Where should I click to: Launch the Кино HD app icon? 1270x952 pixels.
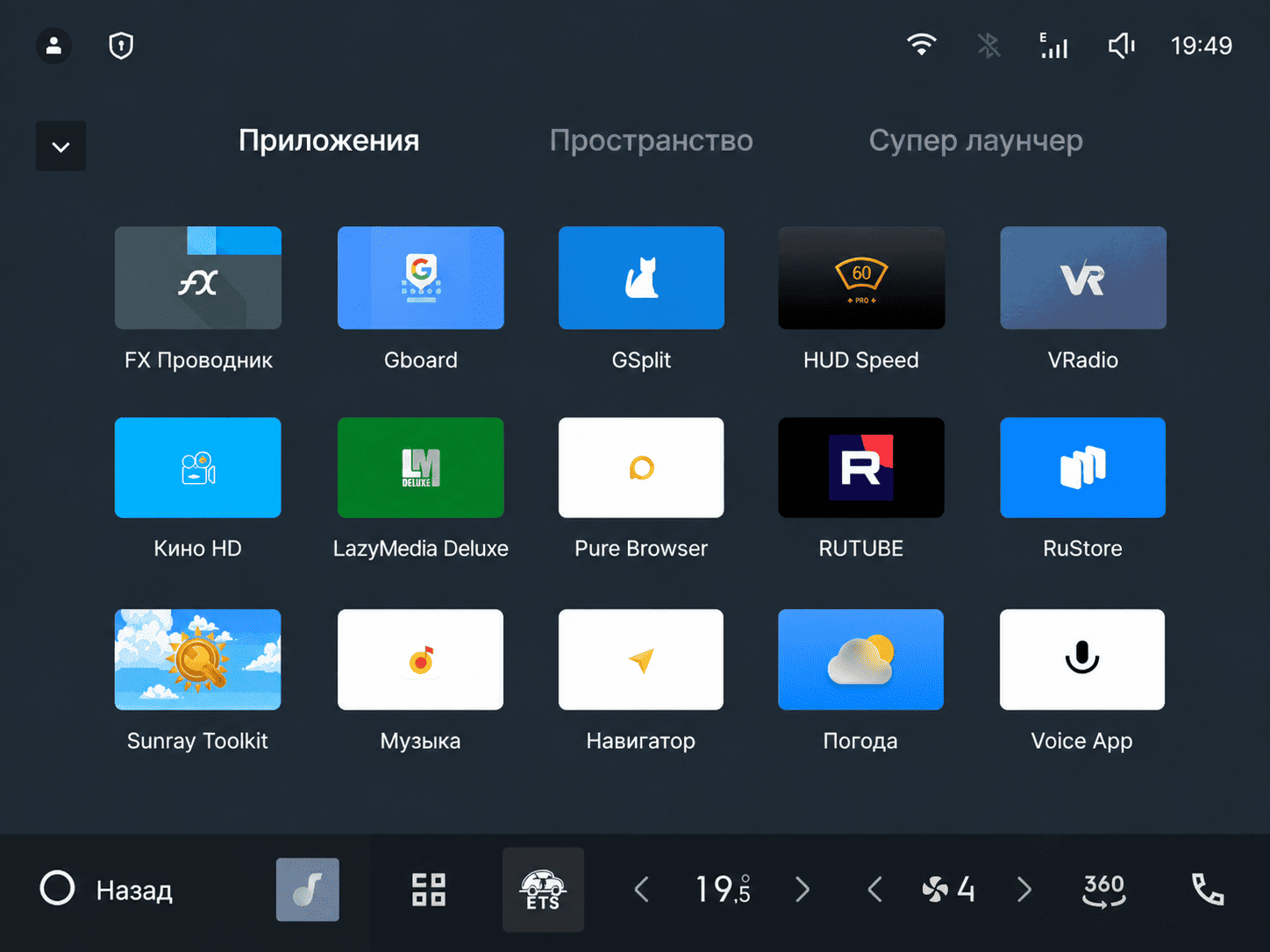click(x=198, y=467)
